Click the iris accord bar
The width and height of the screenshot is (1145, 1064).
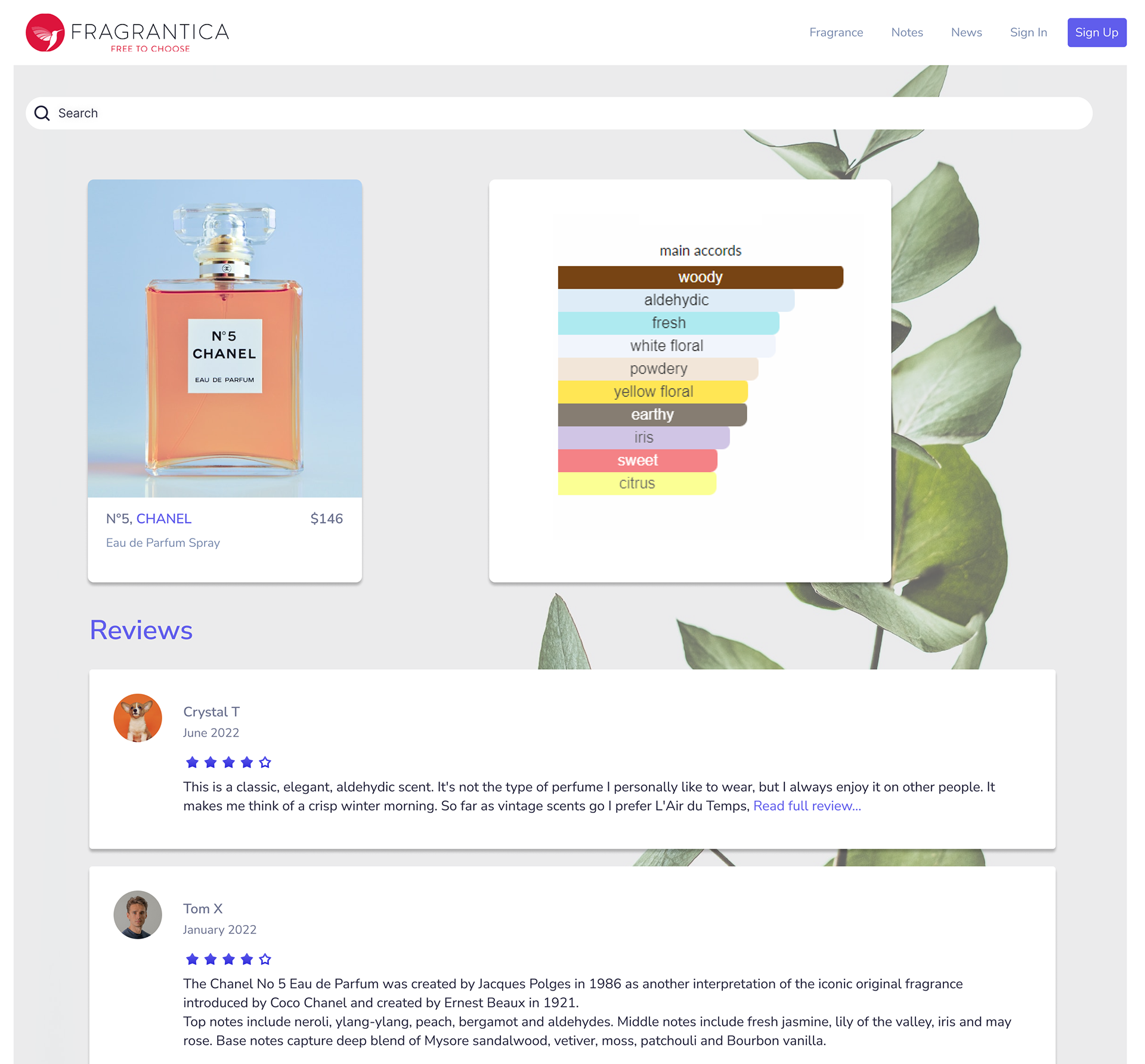point(644,437)
